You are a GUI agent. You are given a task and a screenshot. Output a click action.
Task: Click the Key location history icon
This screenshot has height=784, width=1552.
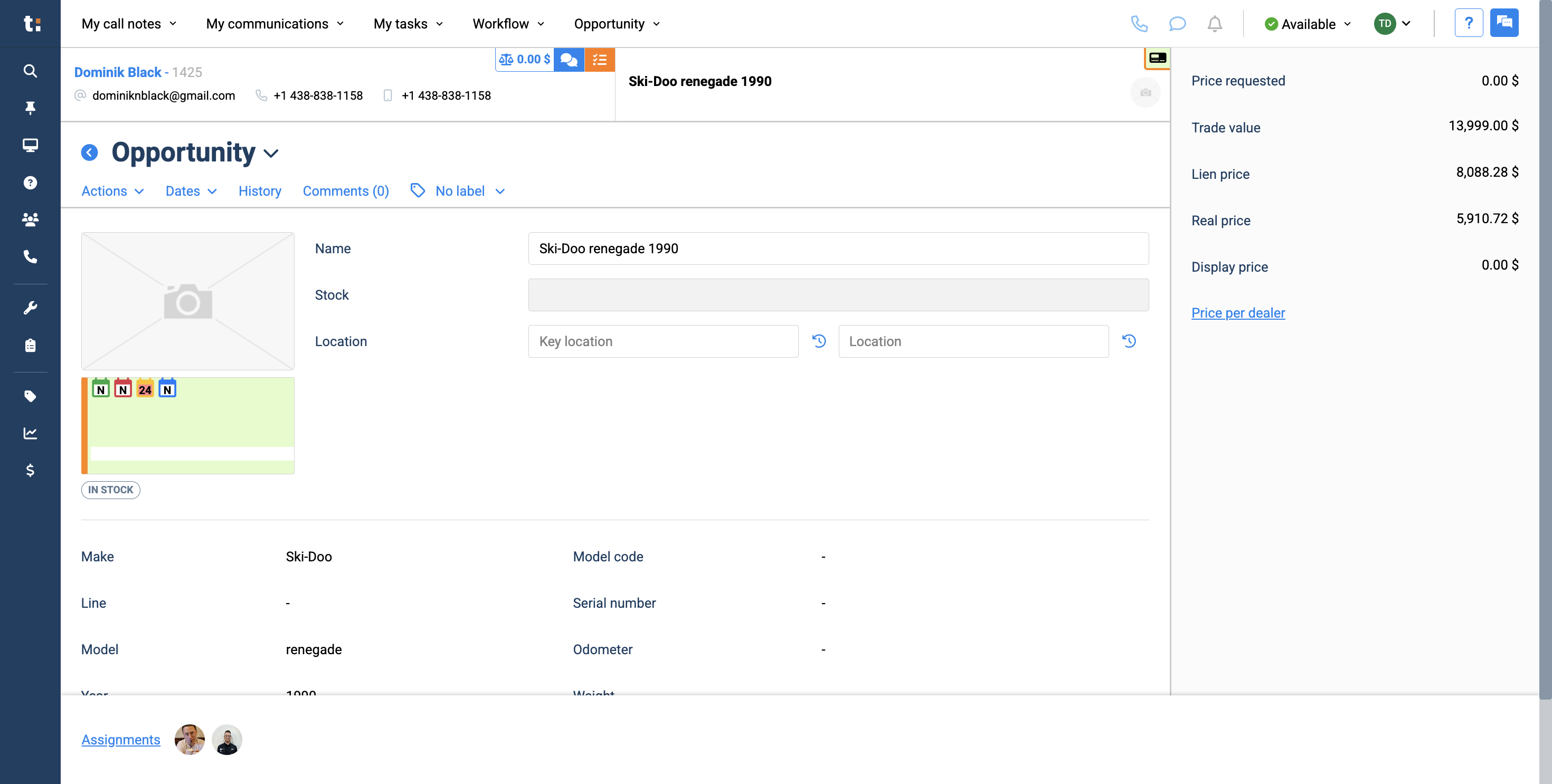pyautogui.click(x=819, y=341)
